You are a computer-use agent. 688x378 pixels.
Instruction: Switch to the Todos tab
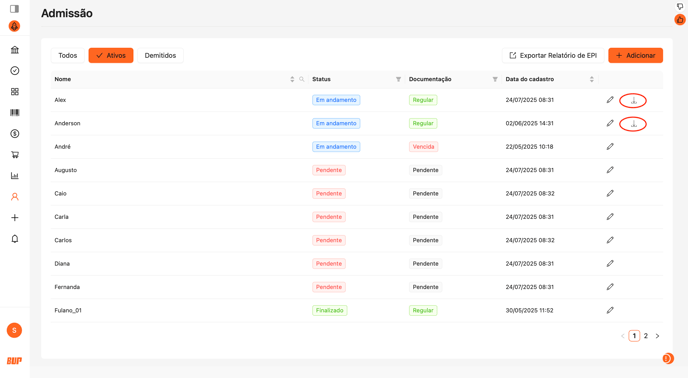(x=68, y=55)
